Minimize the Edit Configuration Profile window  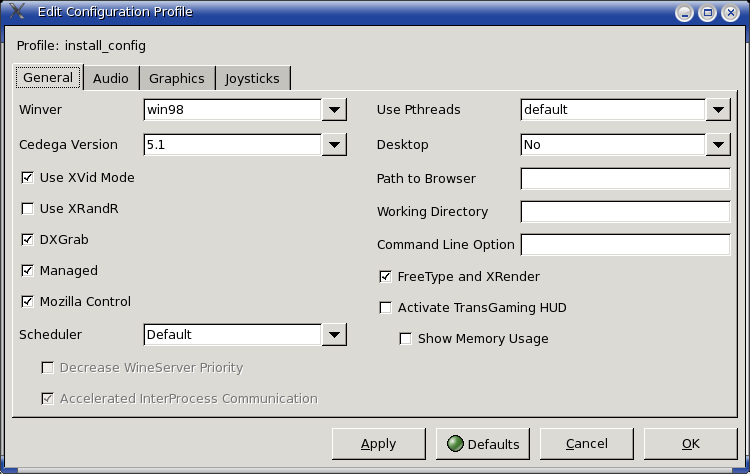tap(682, 13)
